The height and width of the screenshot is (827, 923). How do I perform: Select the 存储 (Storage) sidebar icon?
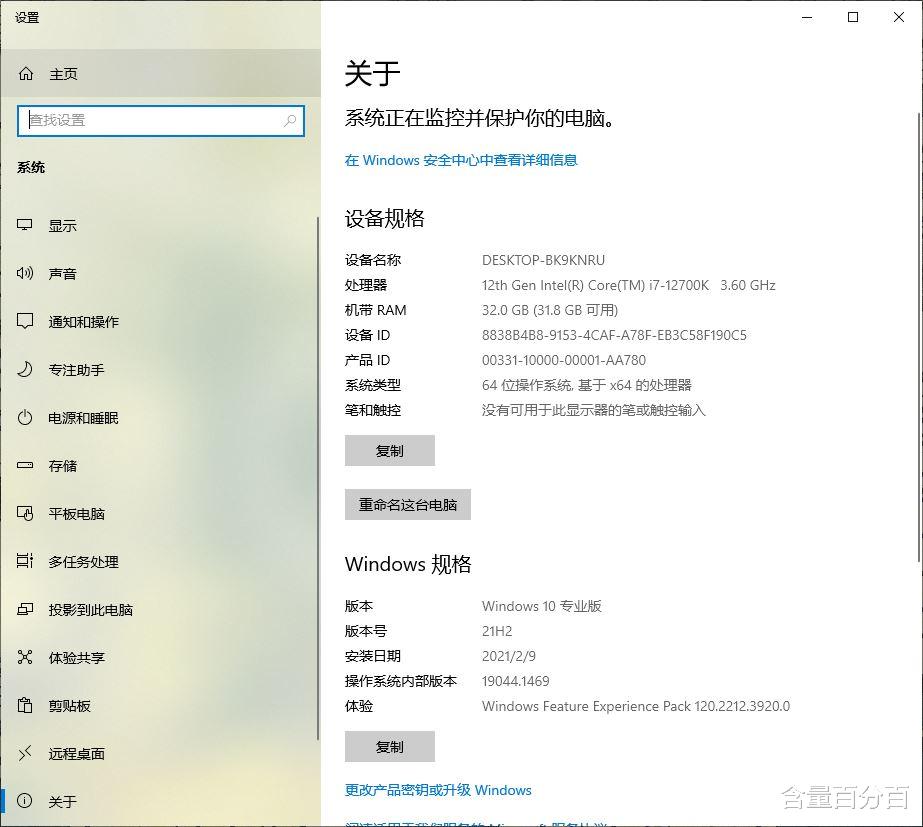pyautogui.click(x=24, y=466)
